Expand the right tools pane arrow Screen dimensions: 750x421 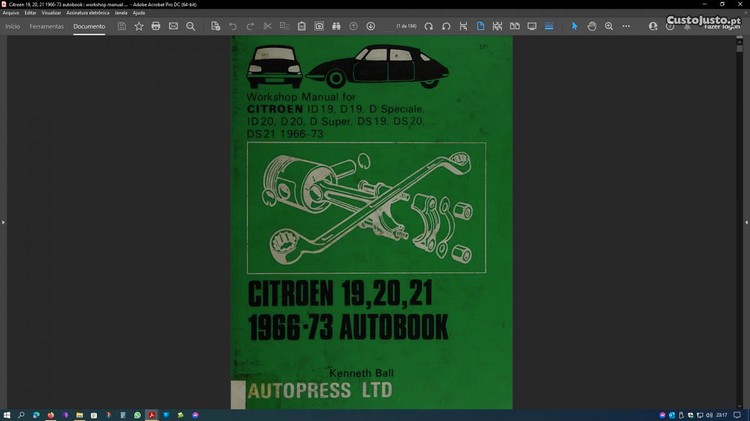[745, 222]
